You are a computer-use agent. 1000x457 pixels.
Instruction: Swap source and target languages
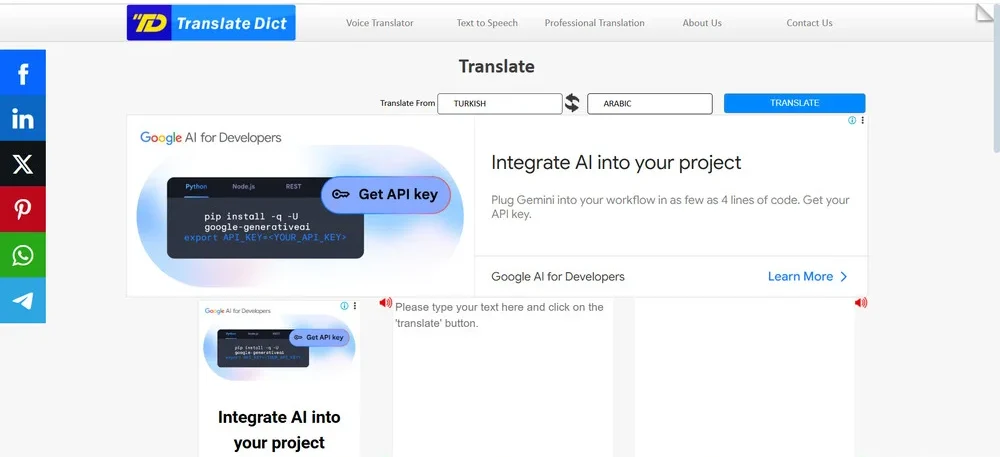click(572, 103)
